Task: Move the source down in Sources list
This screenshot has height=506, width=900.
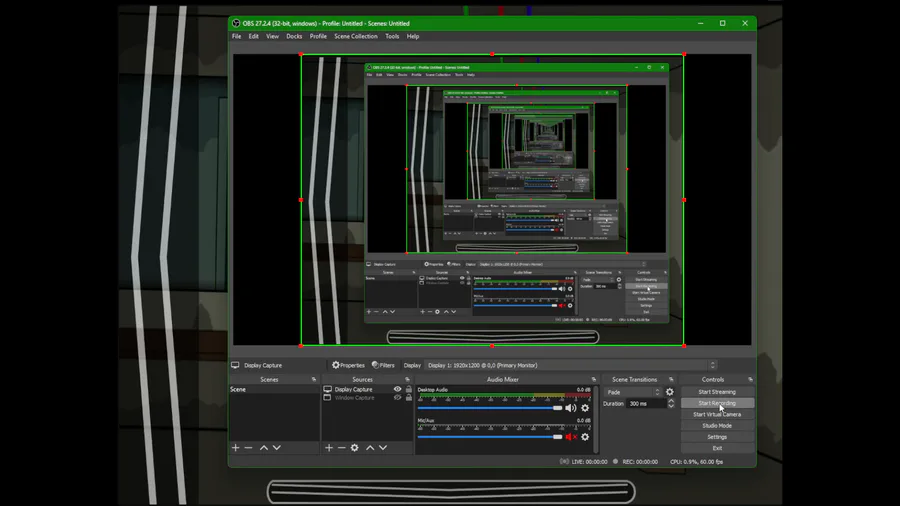Action: (383, 447)
